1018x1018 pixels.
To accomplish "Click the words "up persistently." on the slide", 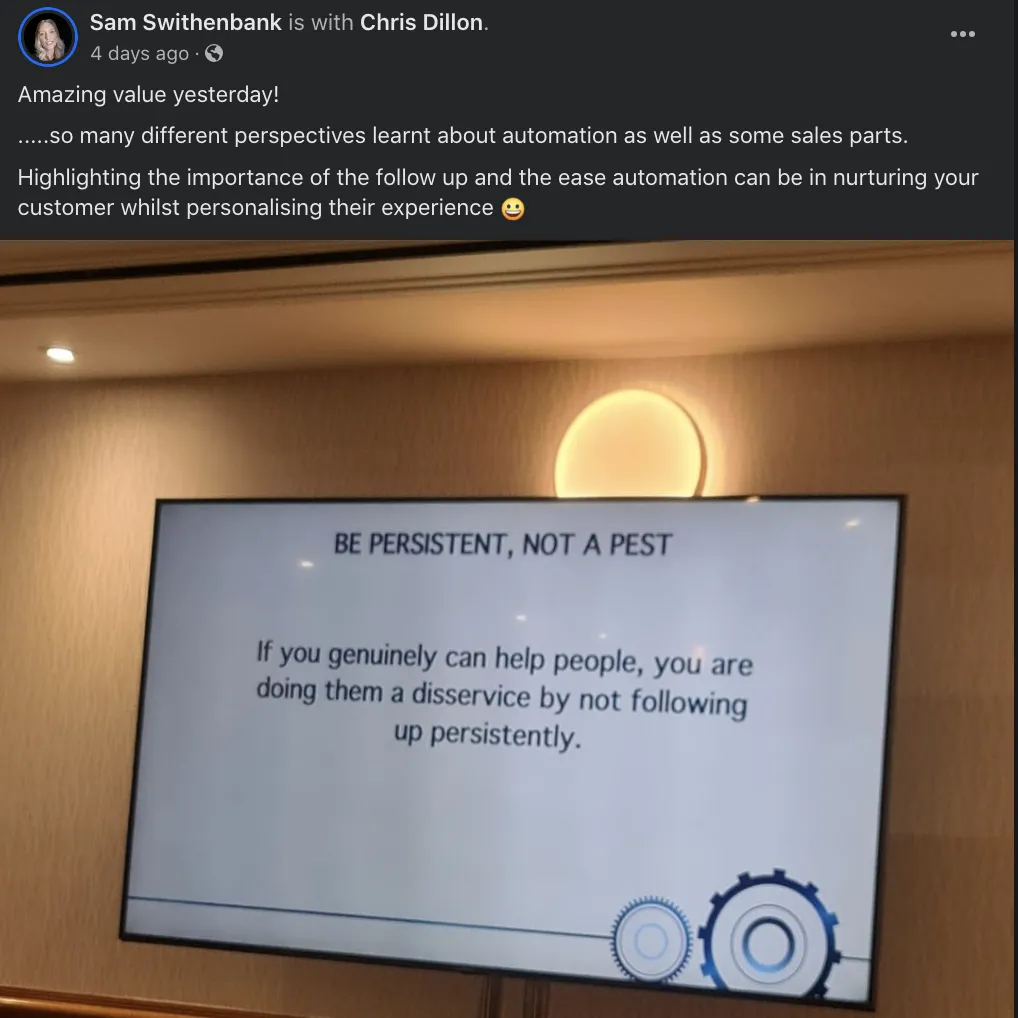I will tap(488, 734).
